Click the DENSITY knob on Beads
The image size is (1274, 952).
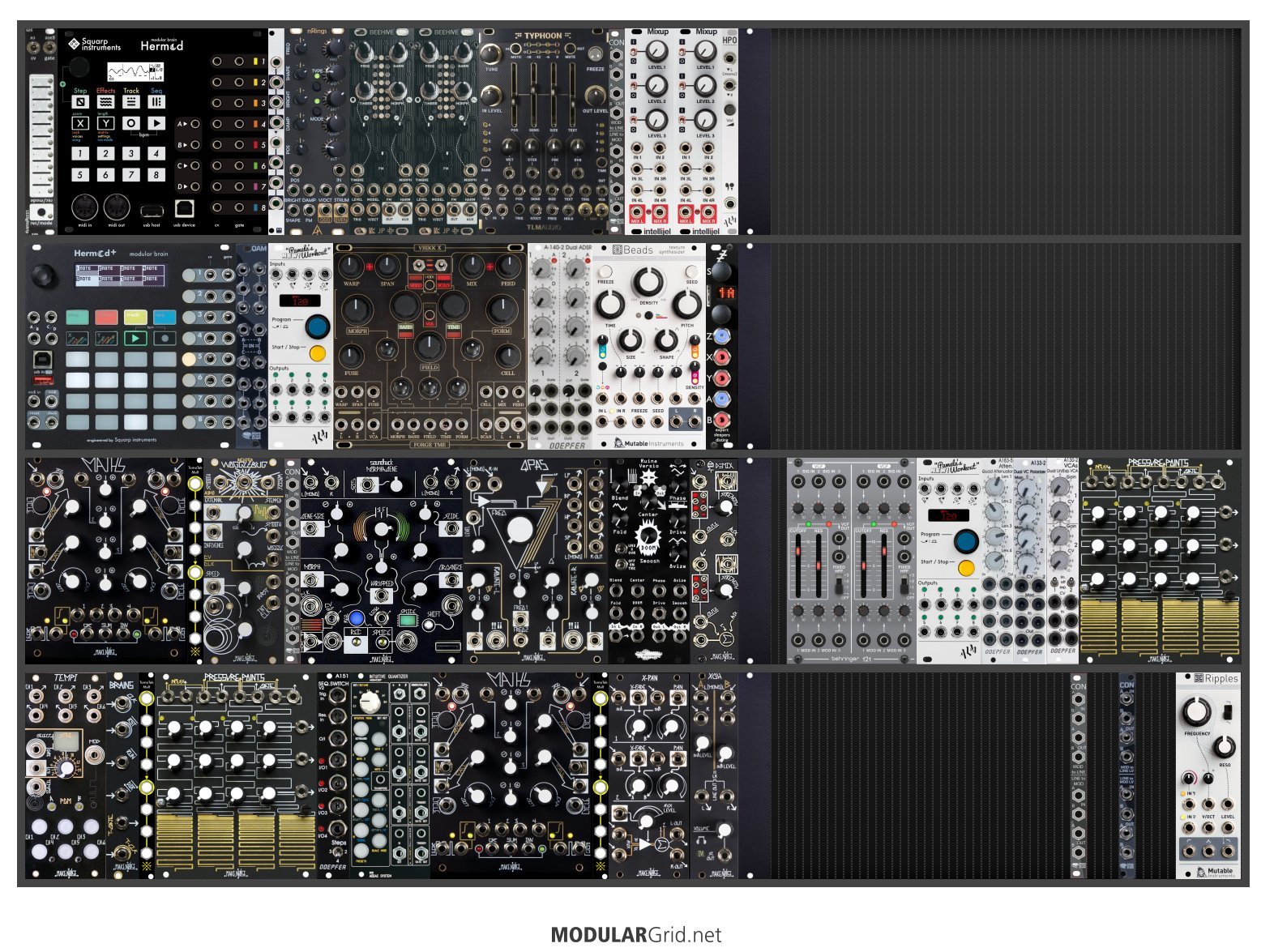pos(648,283)
